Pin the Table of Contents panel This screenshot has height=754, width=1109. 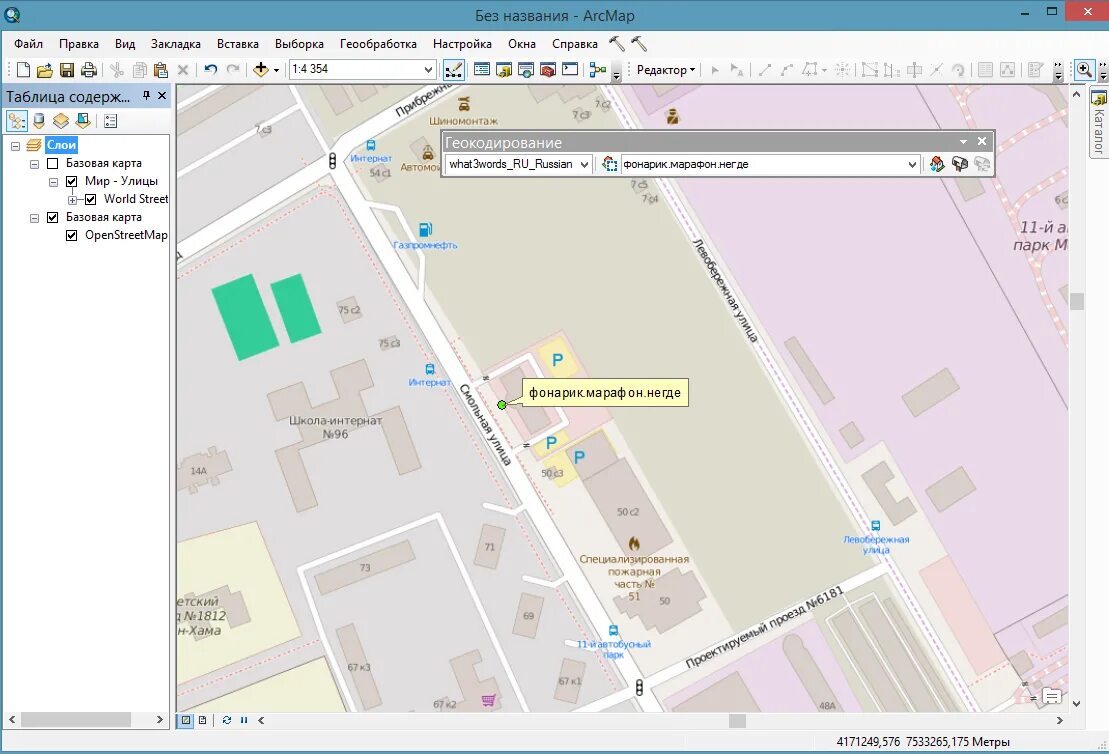tap(146, 95)
